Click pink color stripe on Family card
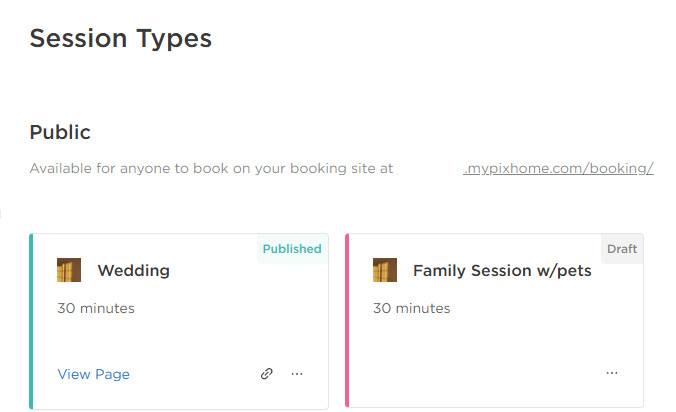The width and height of the screenshot is (676, 412). pos(347,321)
